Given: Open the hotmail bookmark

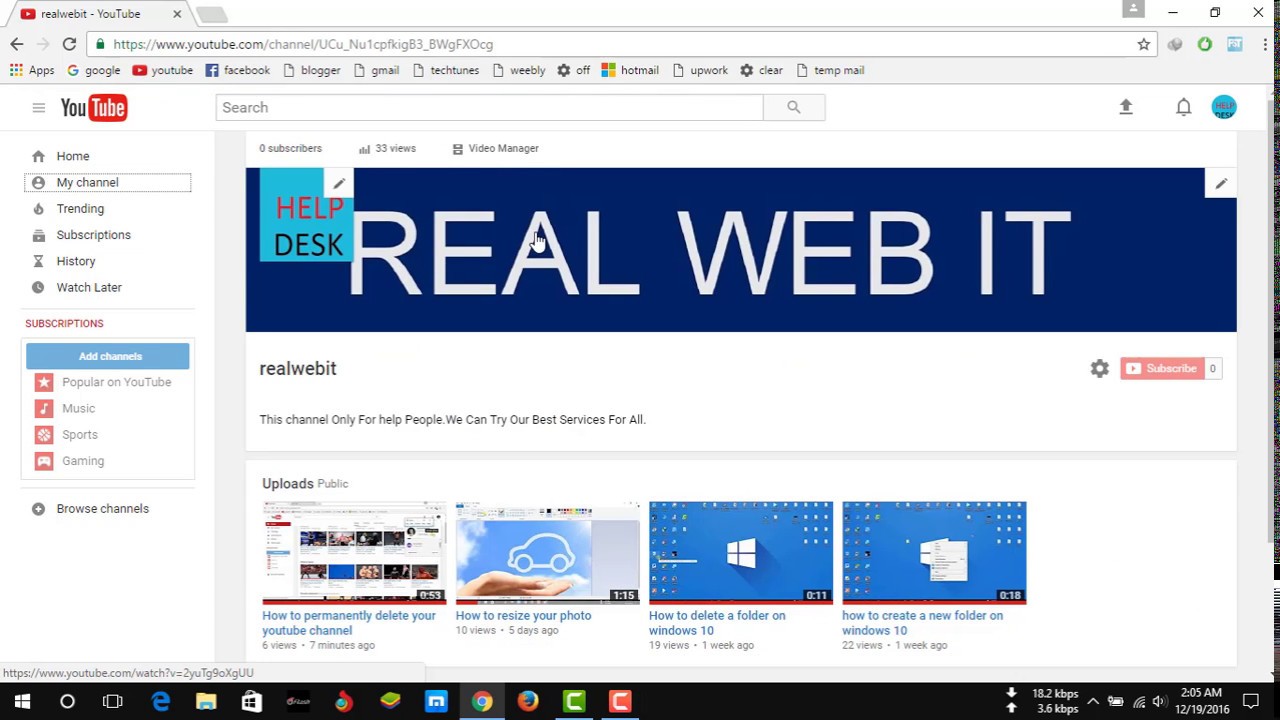Looking at the screenshot, I should click(629, 70).
